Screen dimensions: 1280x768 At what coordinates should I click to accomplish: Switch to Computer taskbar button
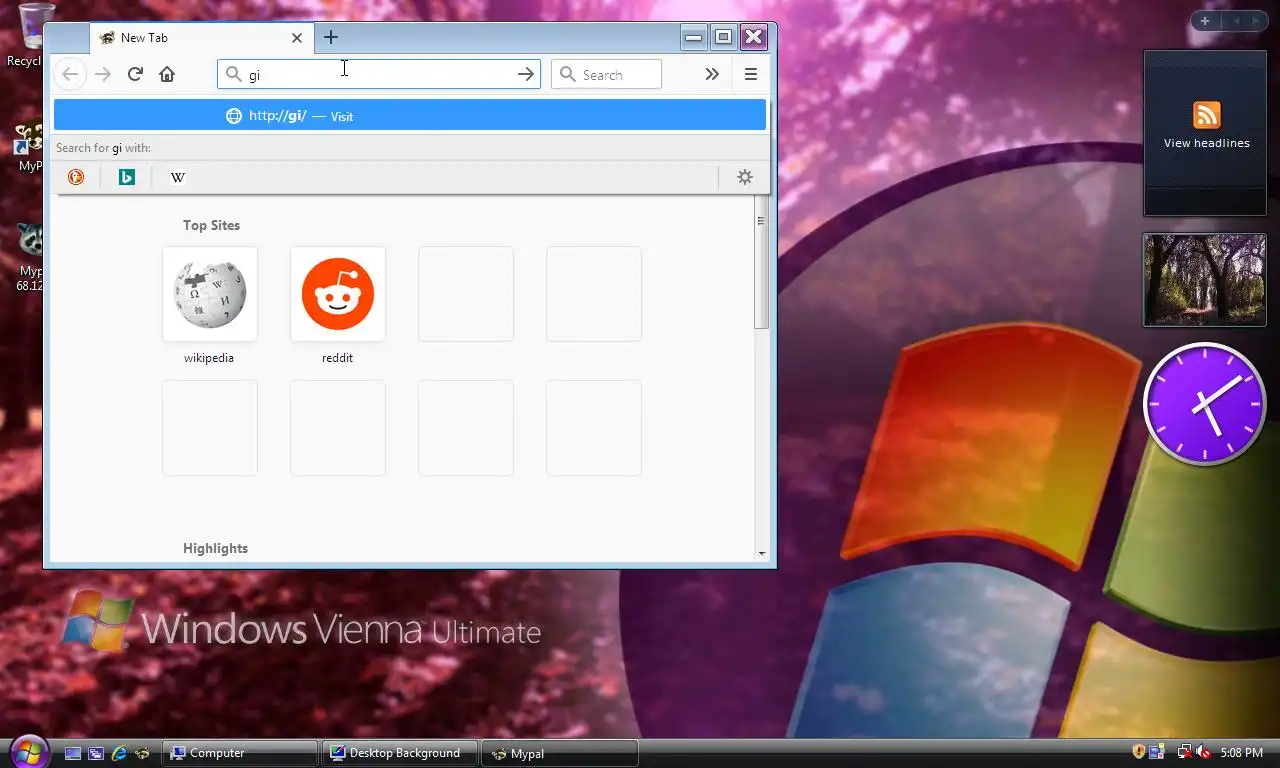pyautogui.click(x=240, y=753)
